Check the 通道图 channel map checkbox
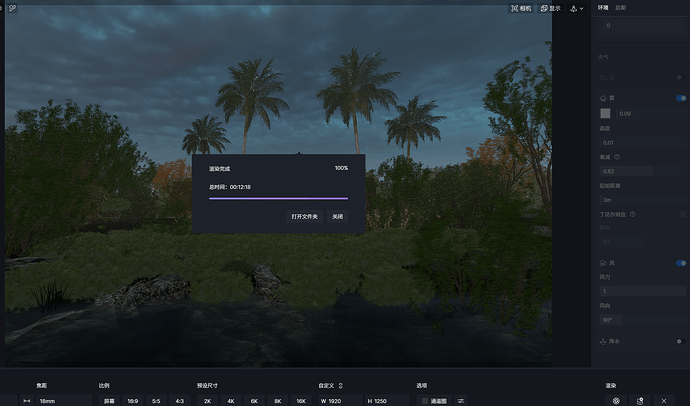690x406 pixels. pos(424,401)
